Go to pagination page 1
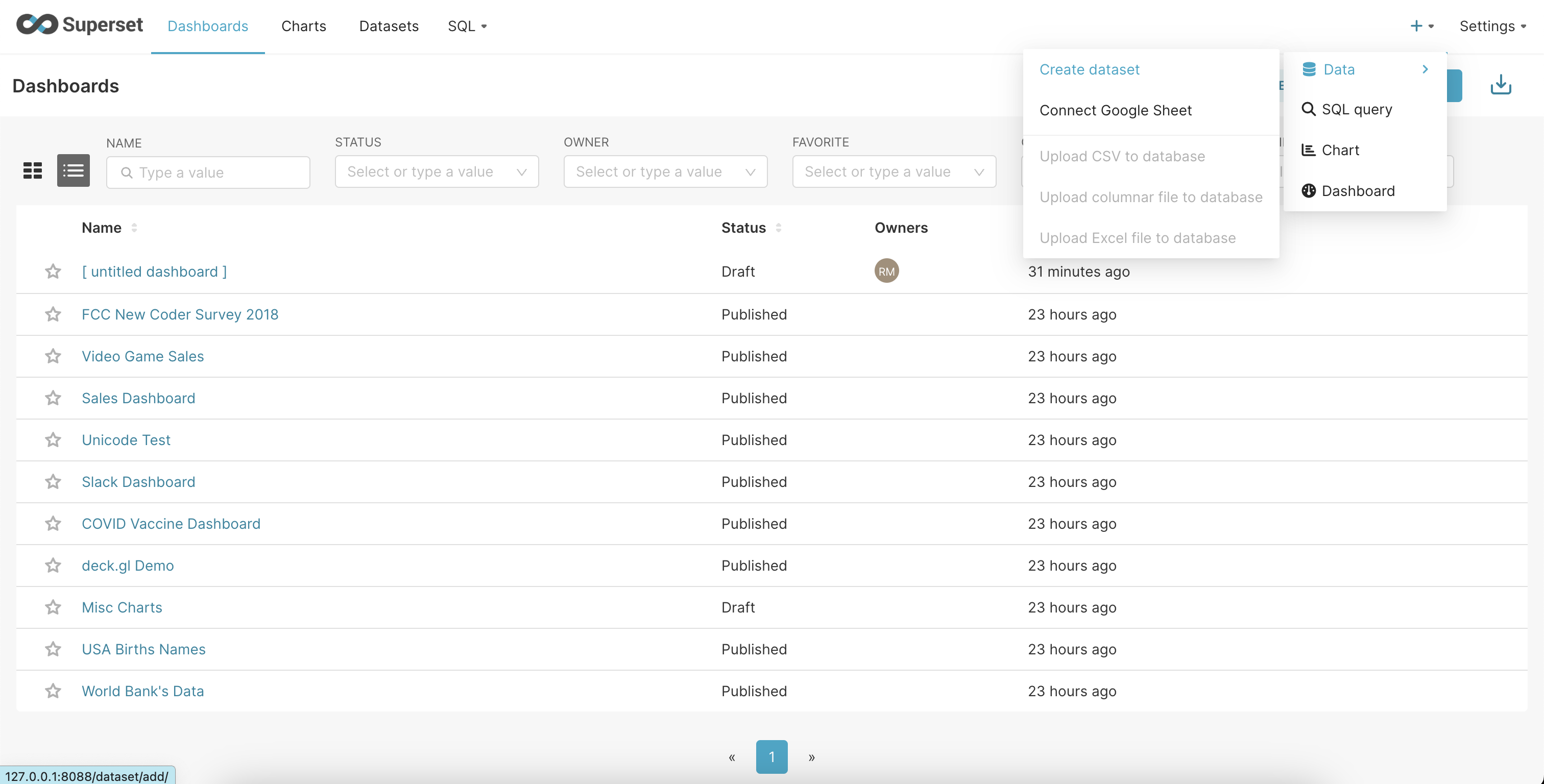The height and width of the screenshot is (784, 1544). point(771,756)
